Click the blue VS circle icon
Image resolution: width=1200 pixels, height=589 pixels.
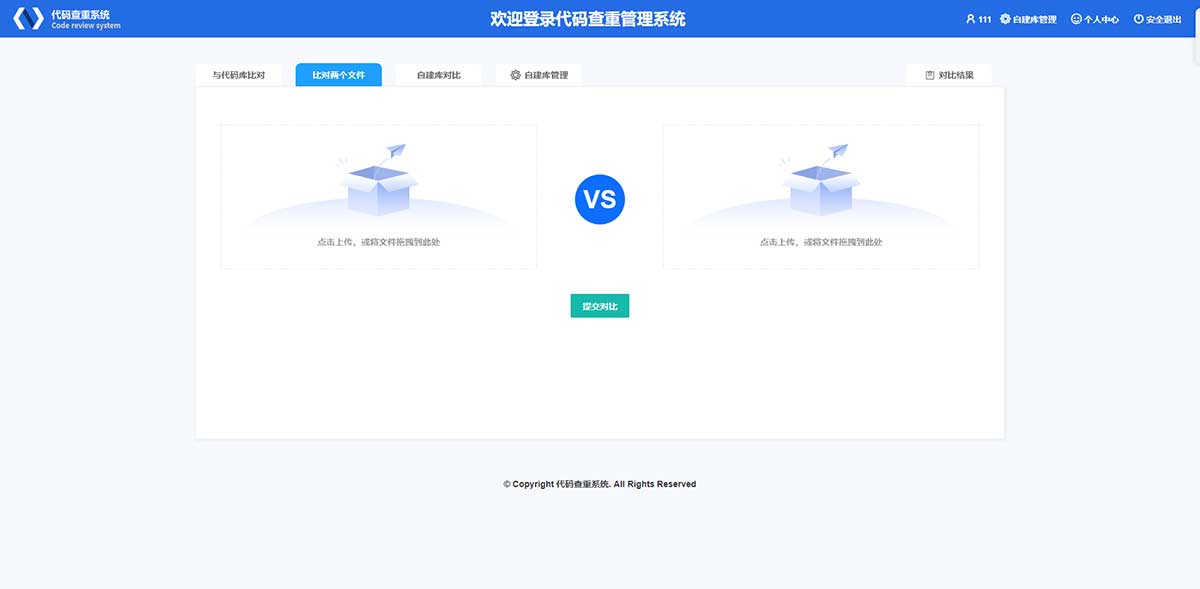[600, 199]
